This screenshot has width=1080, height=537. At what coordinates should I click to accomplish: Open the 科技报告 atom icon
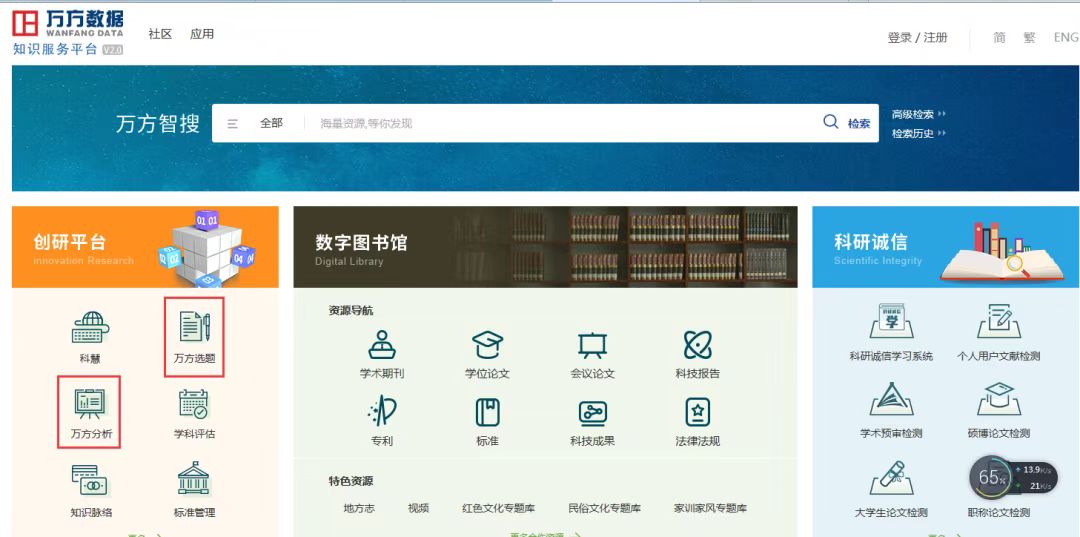(x=698, y=344)
